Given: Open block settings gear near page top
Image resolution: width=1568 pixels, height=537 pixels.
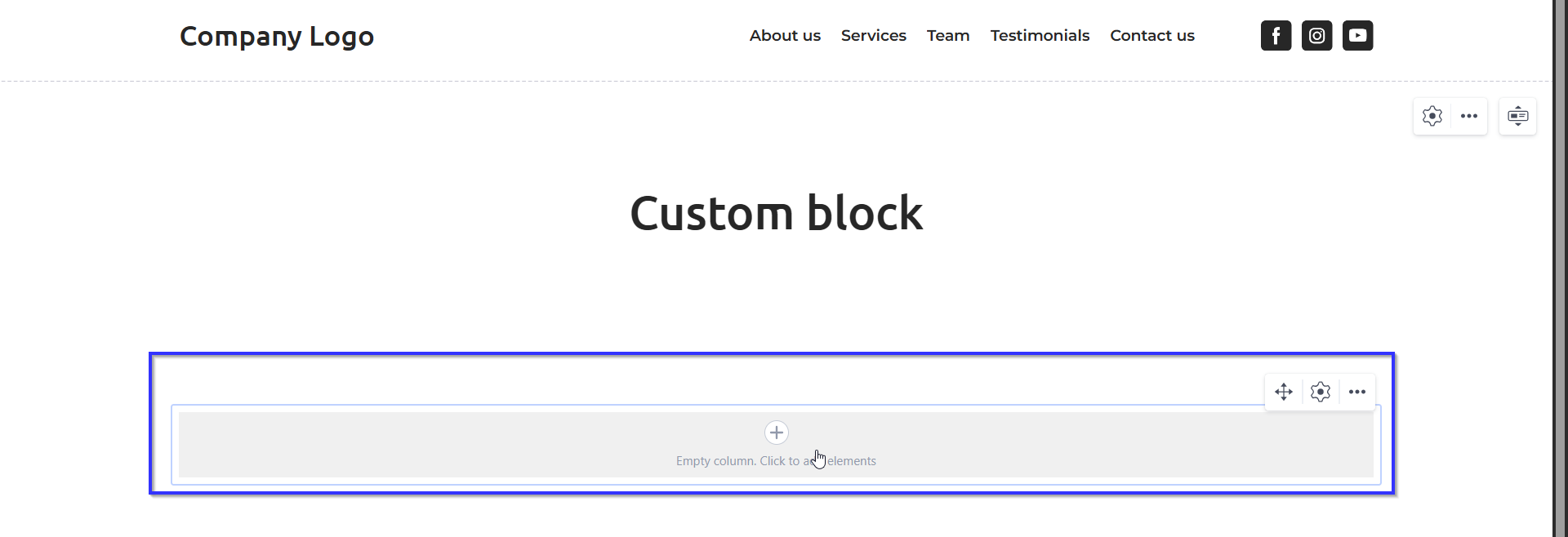Looking at the screenshot, I should [1432, 116].
